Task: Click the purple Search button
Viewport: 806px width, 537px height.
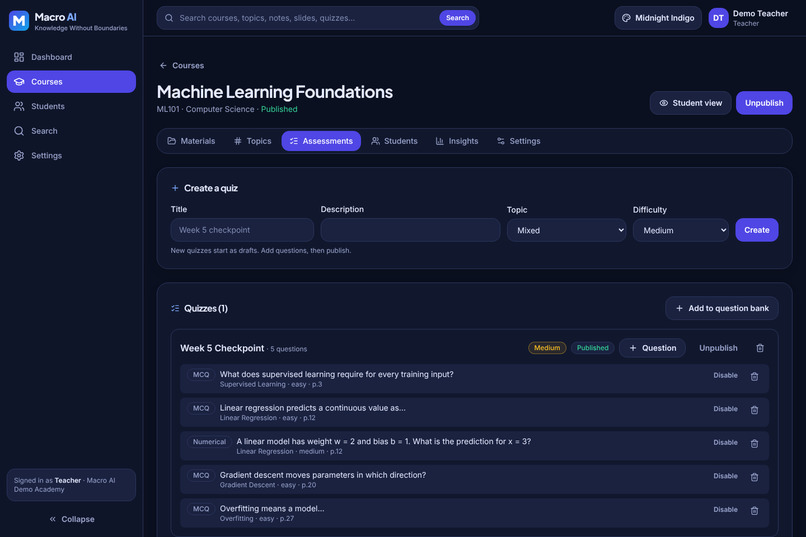Action: pyautogui.click(x=457, y=18)
